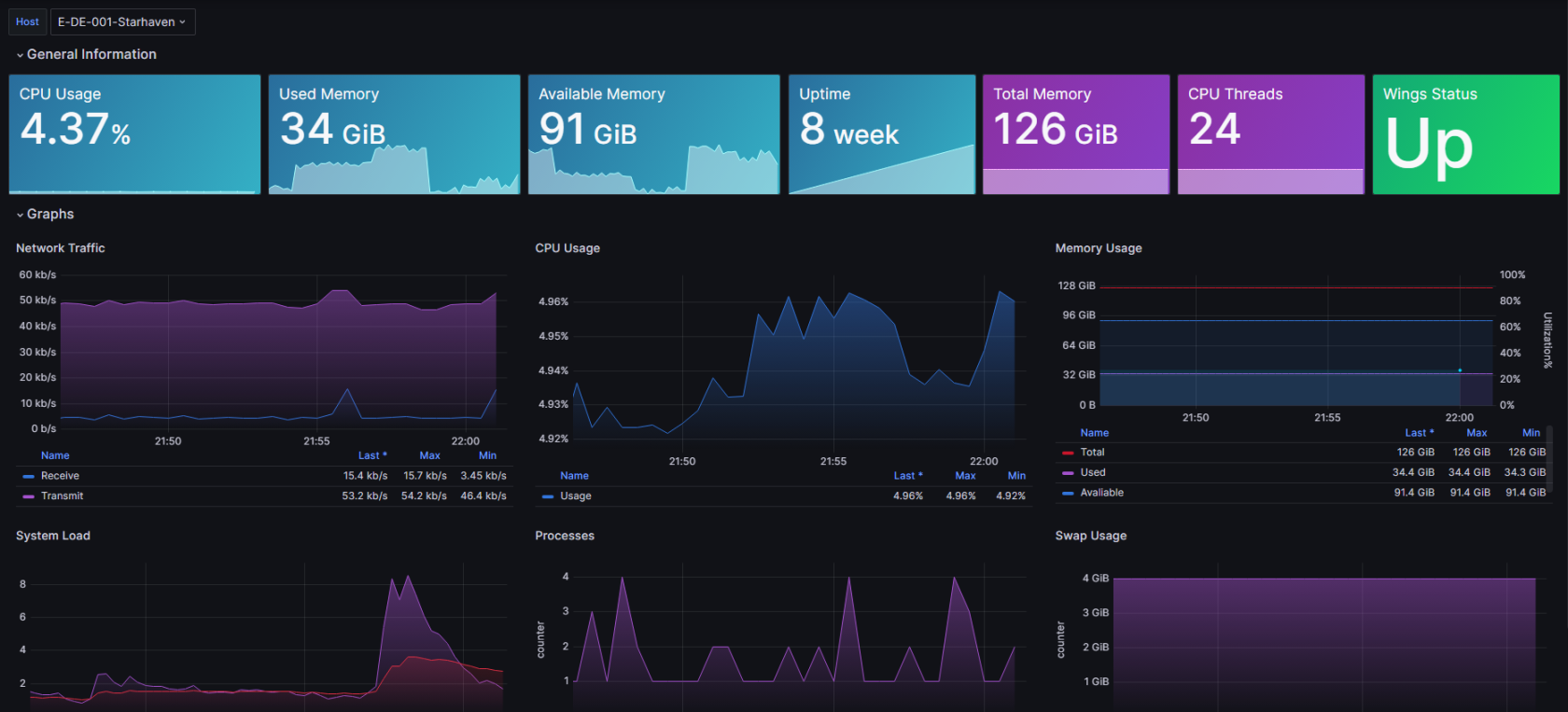1568x712 pixels.
Task: Sort Network Traffic legend by Max column
Action: [429, 456]
